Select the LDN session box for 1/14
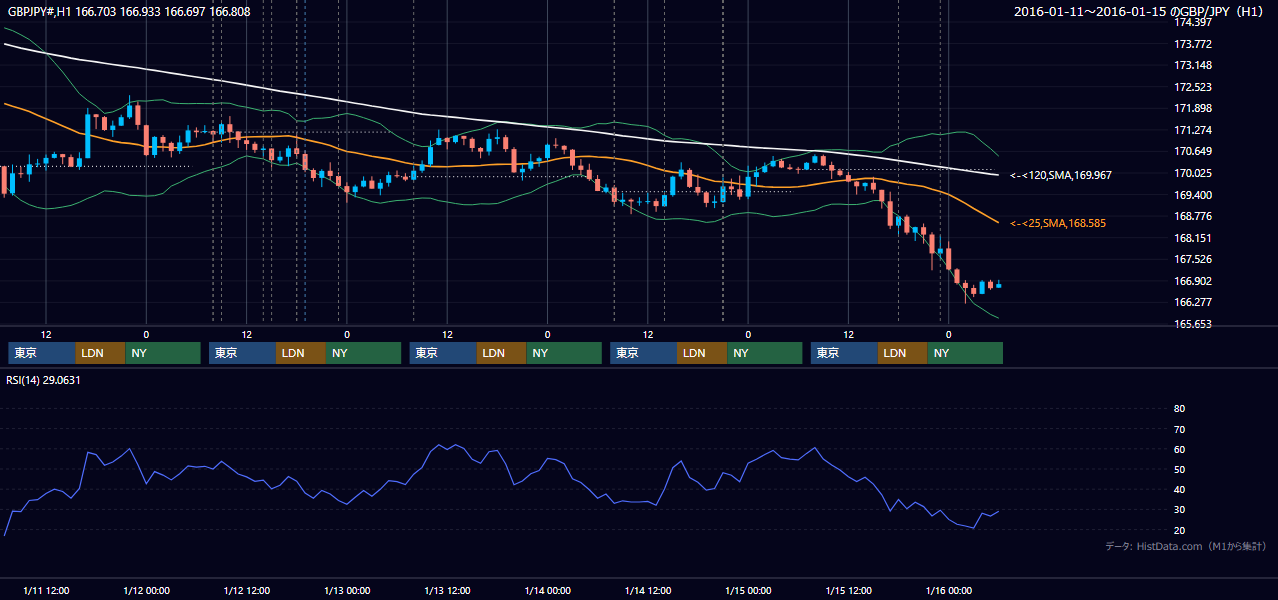 pyautogui.click(x=703, y=353)
